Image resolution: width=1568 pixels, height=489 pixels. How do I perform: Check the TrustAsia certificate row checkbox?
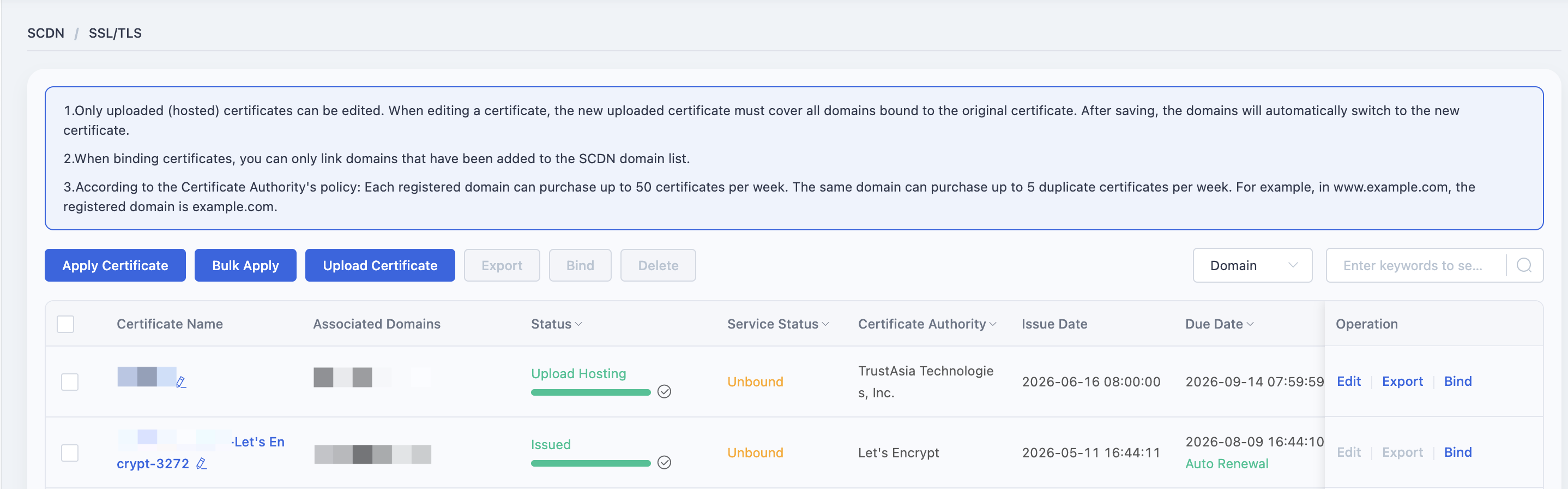(70, 382)
